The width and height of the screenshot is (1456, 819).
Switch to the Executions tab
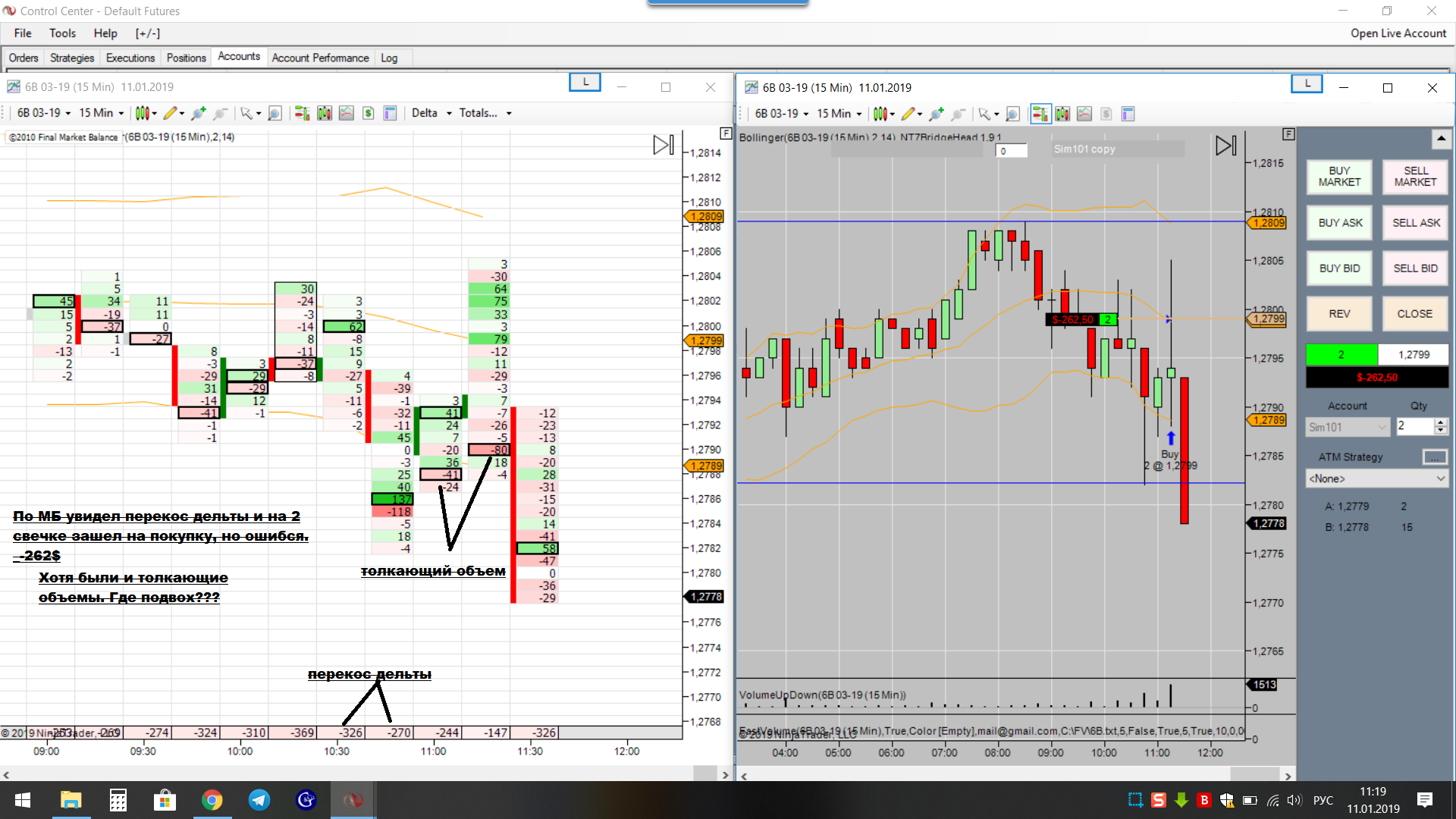130,58
